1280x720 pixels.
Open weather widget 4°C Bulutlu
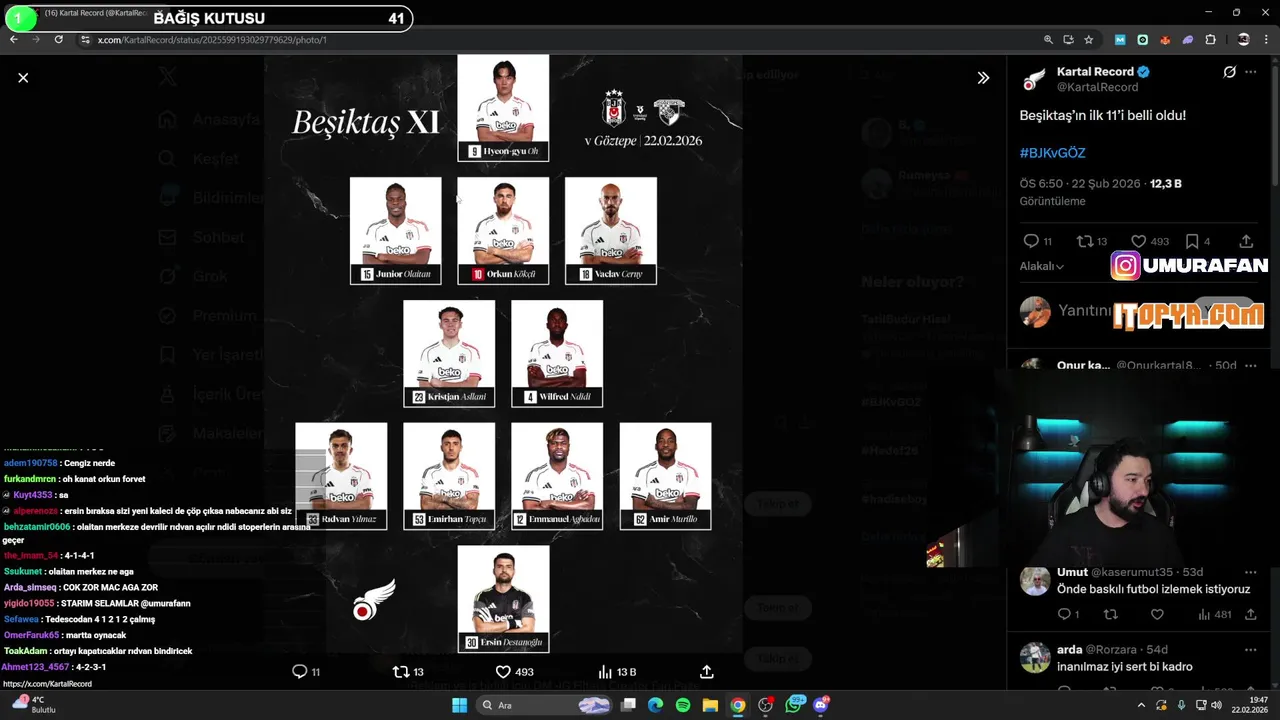[32, 705]
